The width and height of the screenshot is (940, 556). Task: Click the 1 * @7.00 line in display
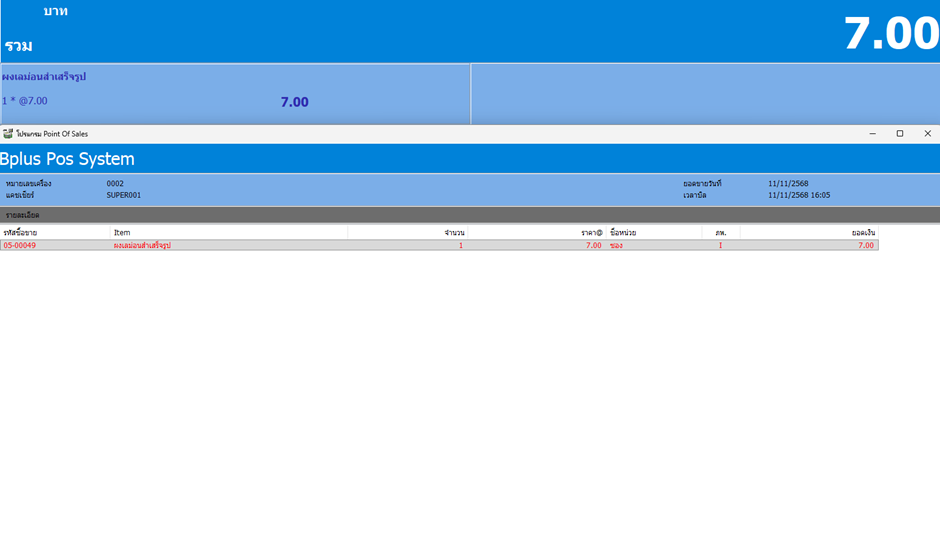click(x=25, y=101)
